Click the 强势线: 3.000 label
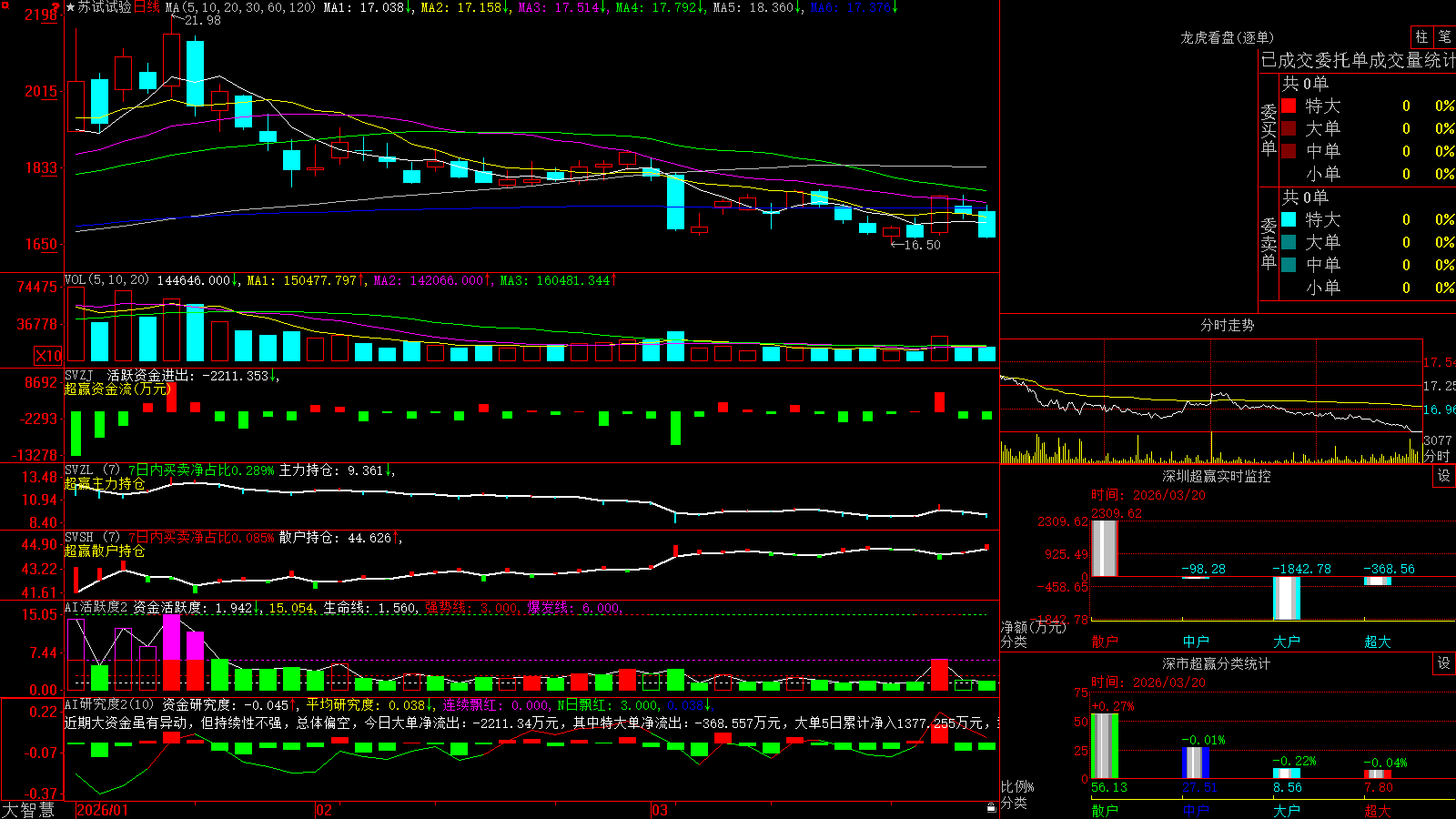Screen dimensions: 1456x819 (x=472, y=608)
